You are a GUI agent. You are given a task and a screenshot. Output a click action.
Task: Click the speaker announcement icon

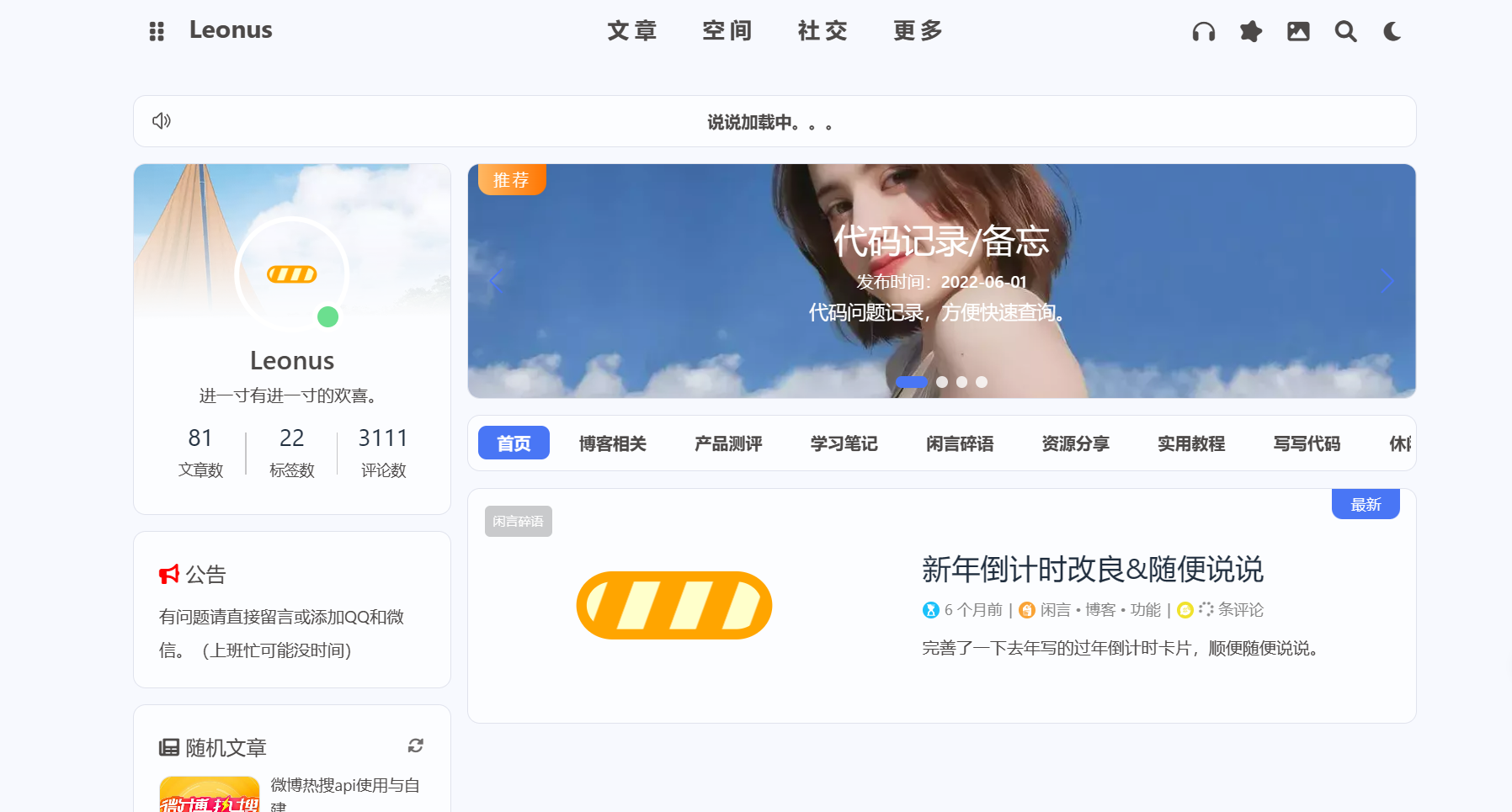coord(162,121)
